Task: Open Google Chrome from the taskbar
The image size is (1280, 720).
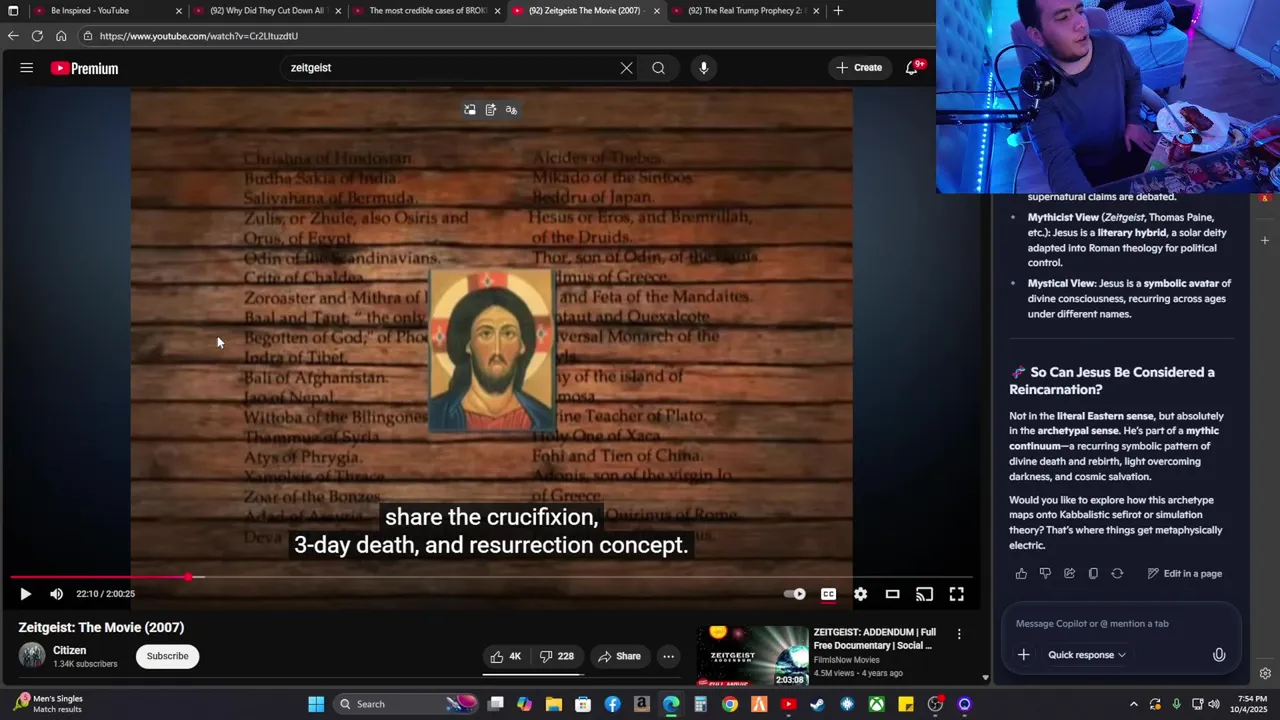Action: (730, 704)
